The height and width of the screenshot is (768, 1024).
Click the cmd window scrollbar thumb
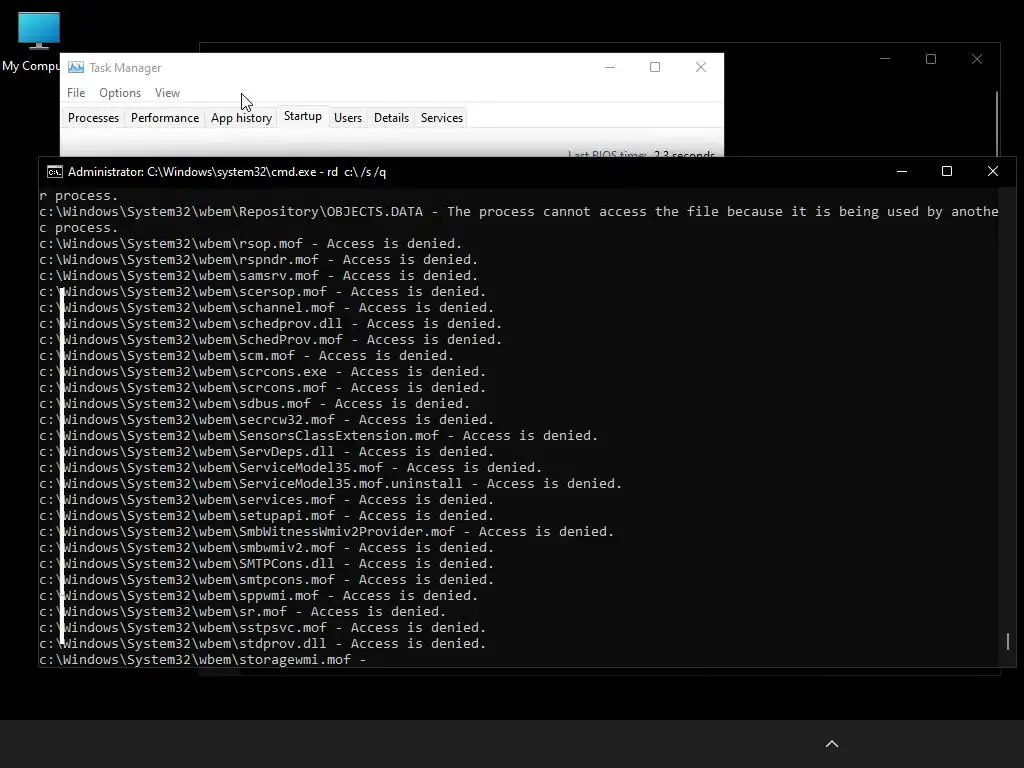click(1008, 641)
